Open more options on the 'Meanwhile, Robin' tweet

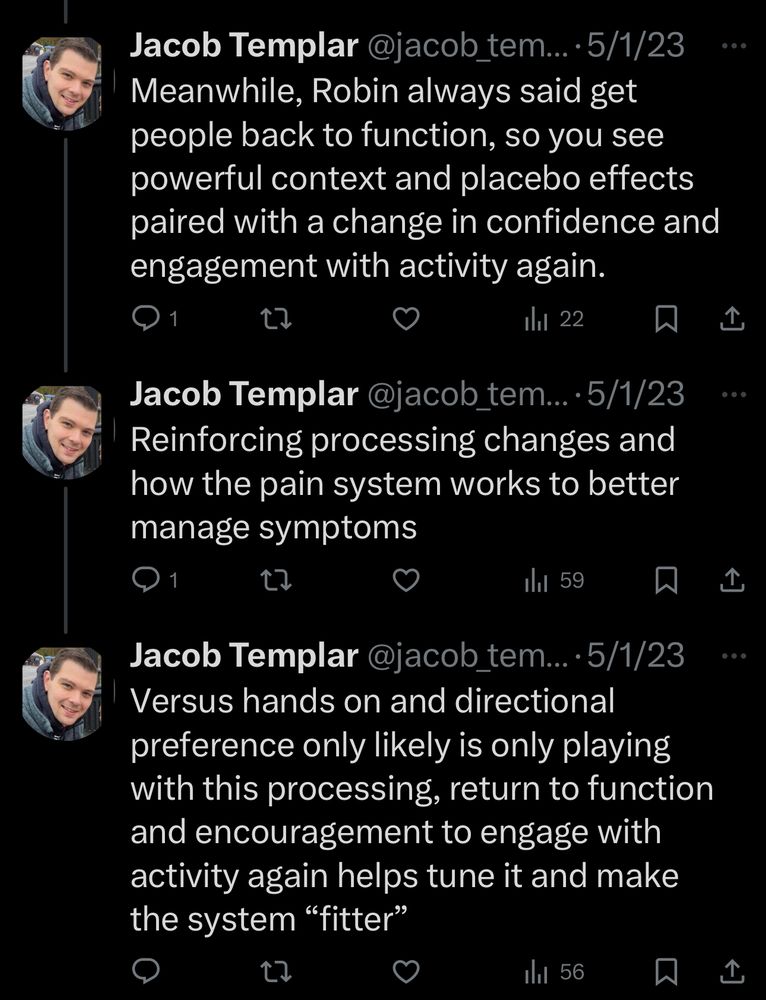point(733,45)
